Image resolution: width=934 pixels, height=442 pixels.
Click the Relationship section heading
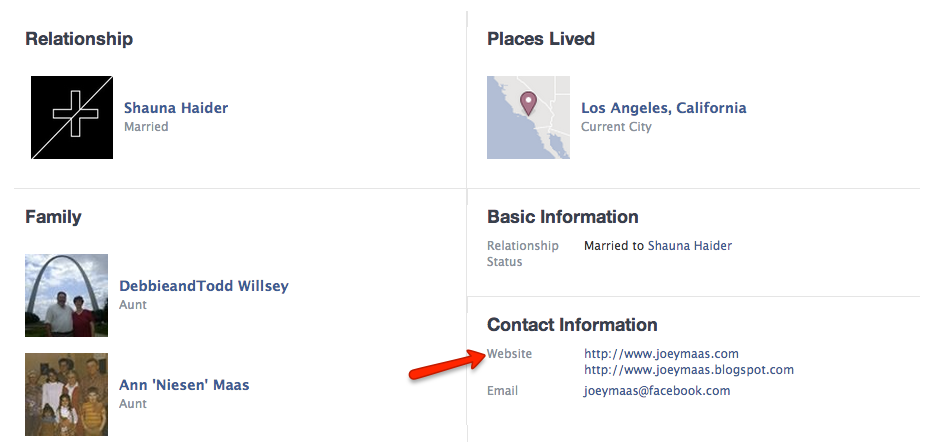click(79, 39)
